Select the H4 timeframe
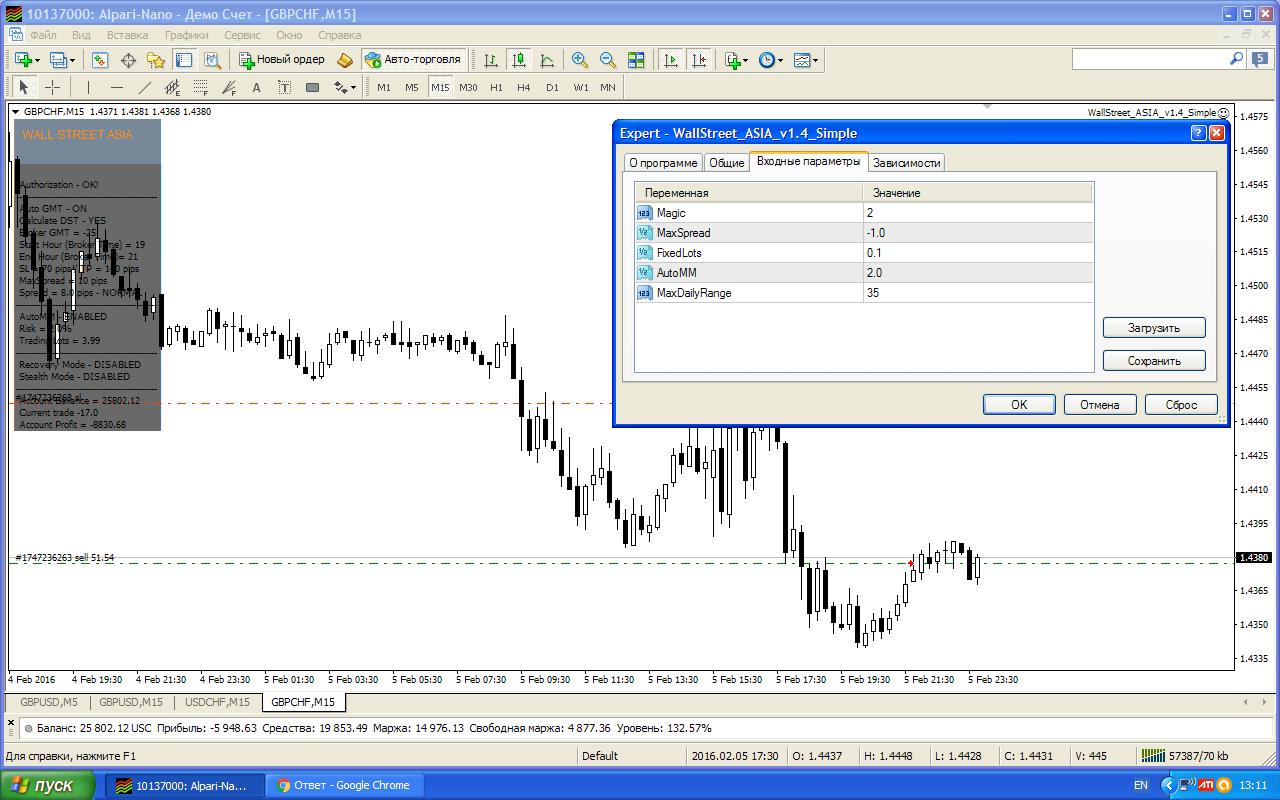The image size is (1280, 800). [x=524, y=87]
